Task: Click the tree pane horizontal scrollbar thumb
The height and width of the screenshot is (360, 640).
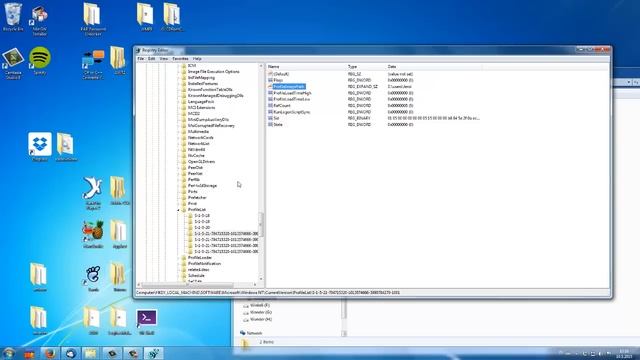Action: (x=189, y=284)
